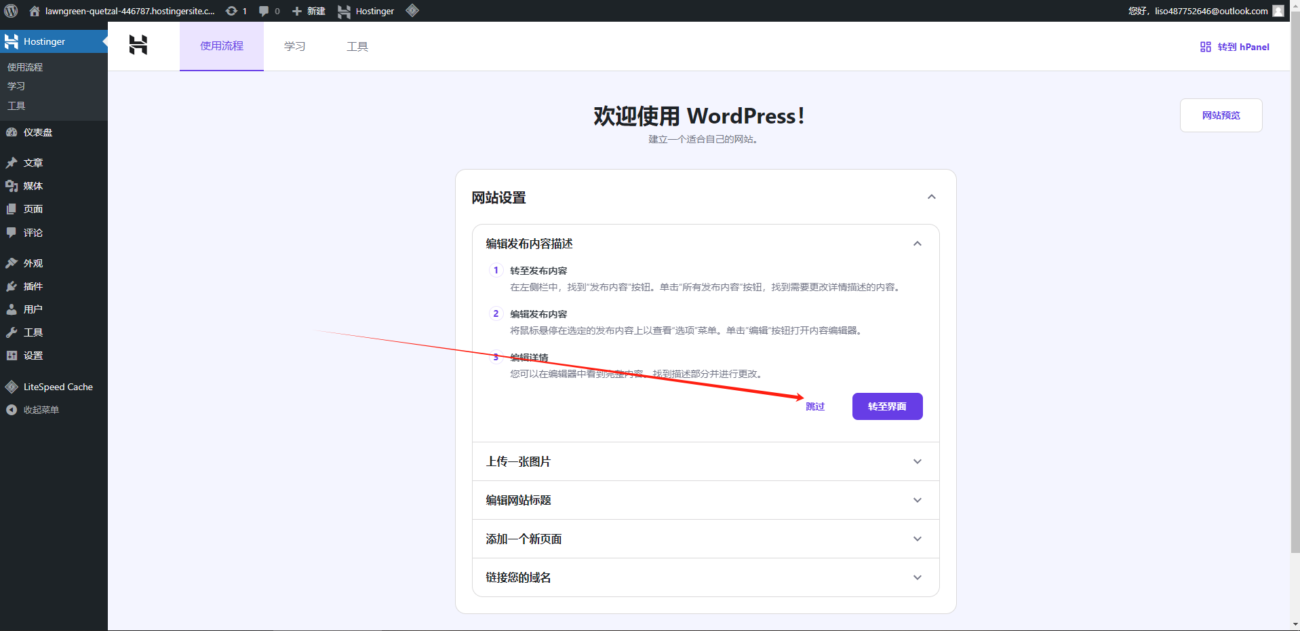Open 插件 plug icon in sidebar
1300x631 pixels.
pyautogui.click(x=12, y=286)
